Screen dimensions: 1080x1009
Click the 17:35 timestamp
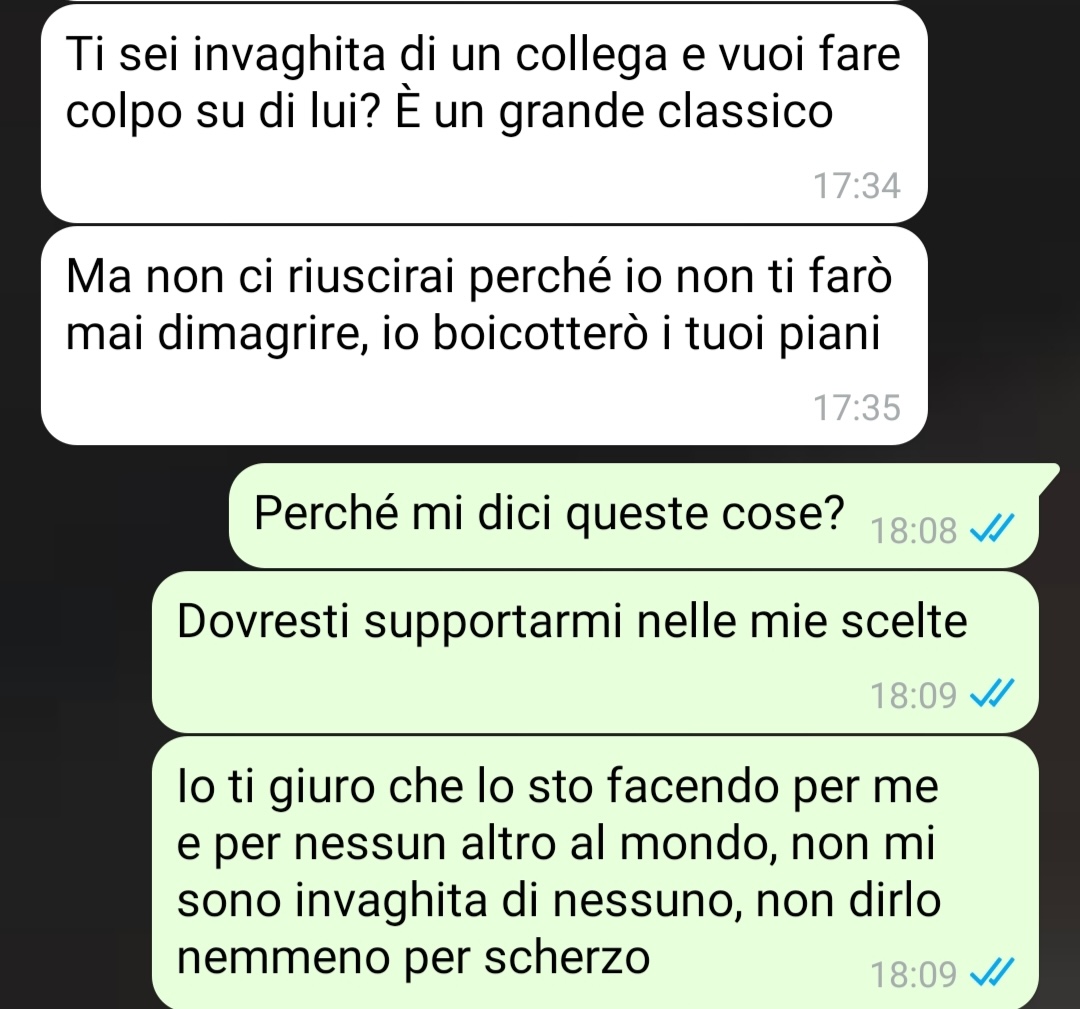click(x=857, y=408)
